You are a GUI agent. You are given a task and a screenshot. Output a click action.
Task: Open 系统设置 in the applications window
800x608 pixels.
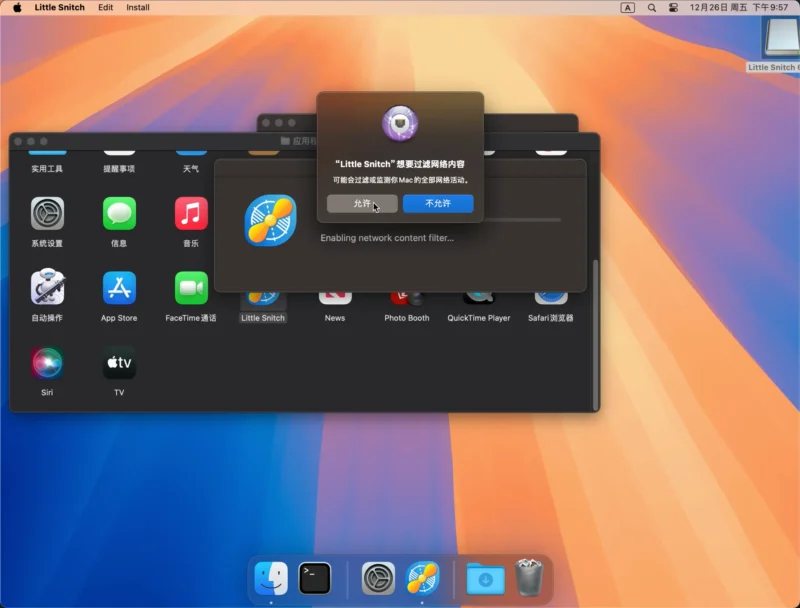pyautogui.click(x=47, y=214)
